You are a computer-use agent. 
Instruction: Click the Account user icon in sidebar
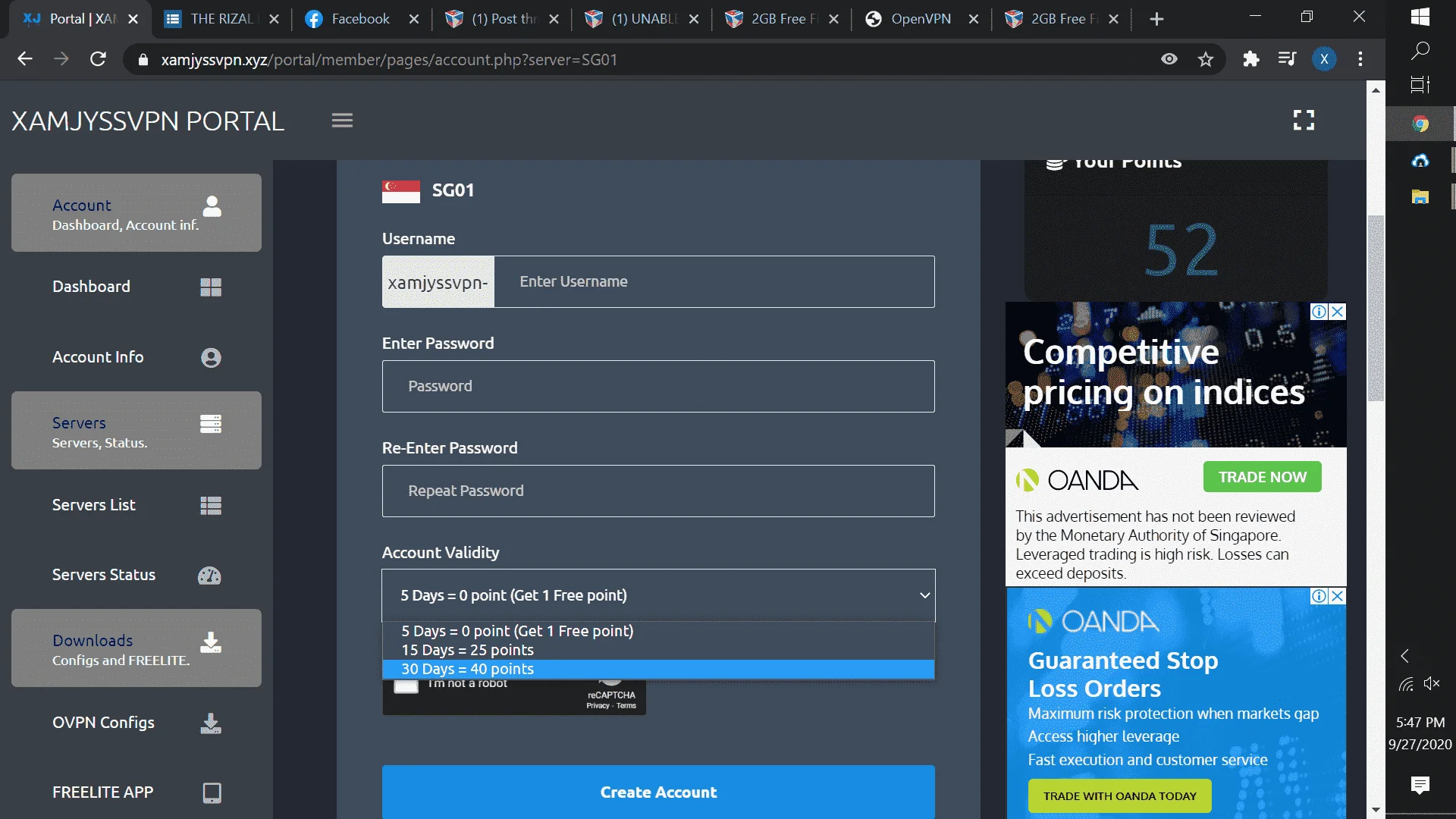(x=212, y=206)
